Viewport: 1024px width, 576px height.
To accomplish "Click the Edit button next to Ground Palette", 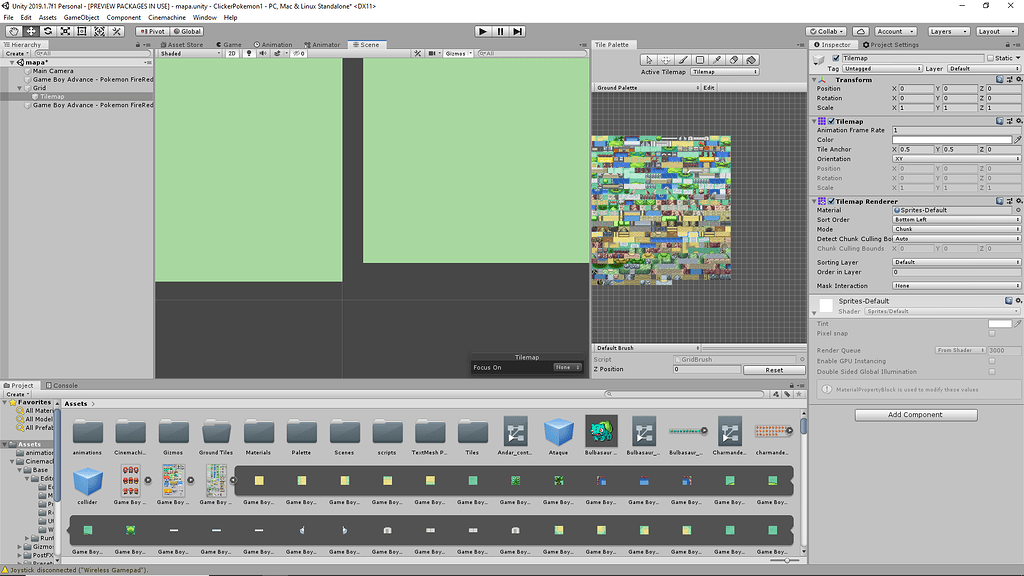I will coord(708,87).
